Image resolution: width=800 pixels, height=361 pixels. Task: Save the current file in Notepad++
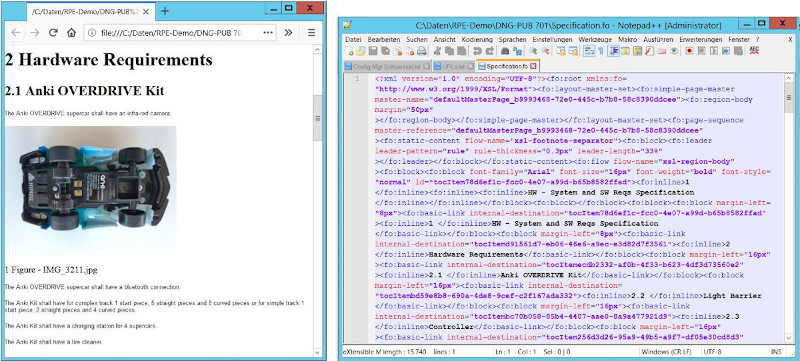[x=373, y=51]
